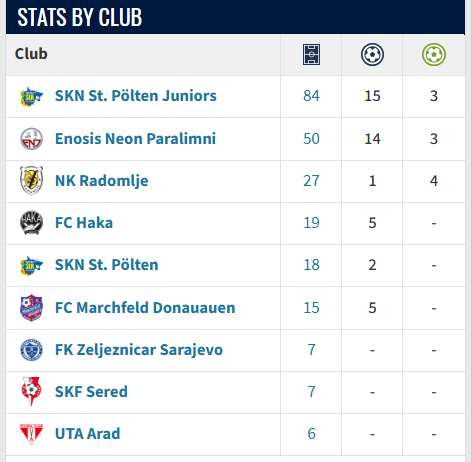Click the UTA Arad triangular crest
The height and width of the screenshot is (462, 472).
tap(31, 434)
